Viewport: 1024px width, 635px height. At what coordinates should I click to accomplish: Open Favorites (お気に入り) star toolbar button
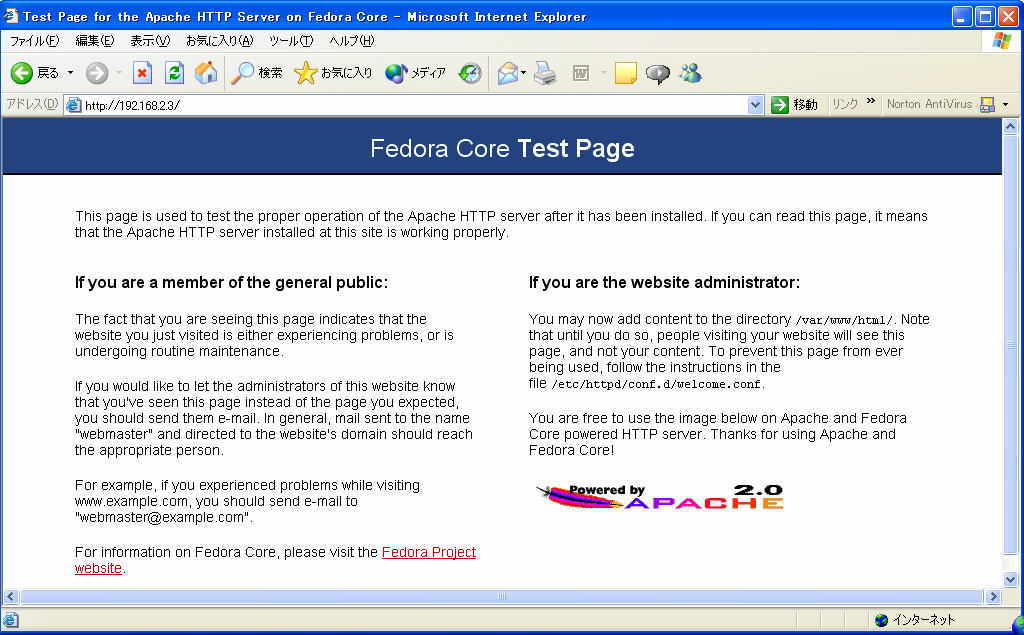[x=333, y=73]
